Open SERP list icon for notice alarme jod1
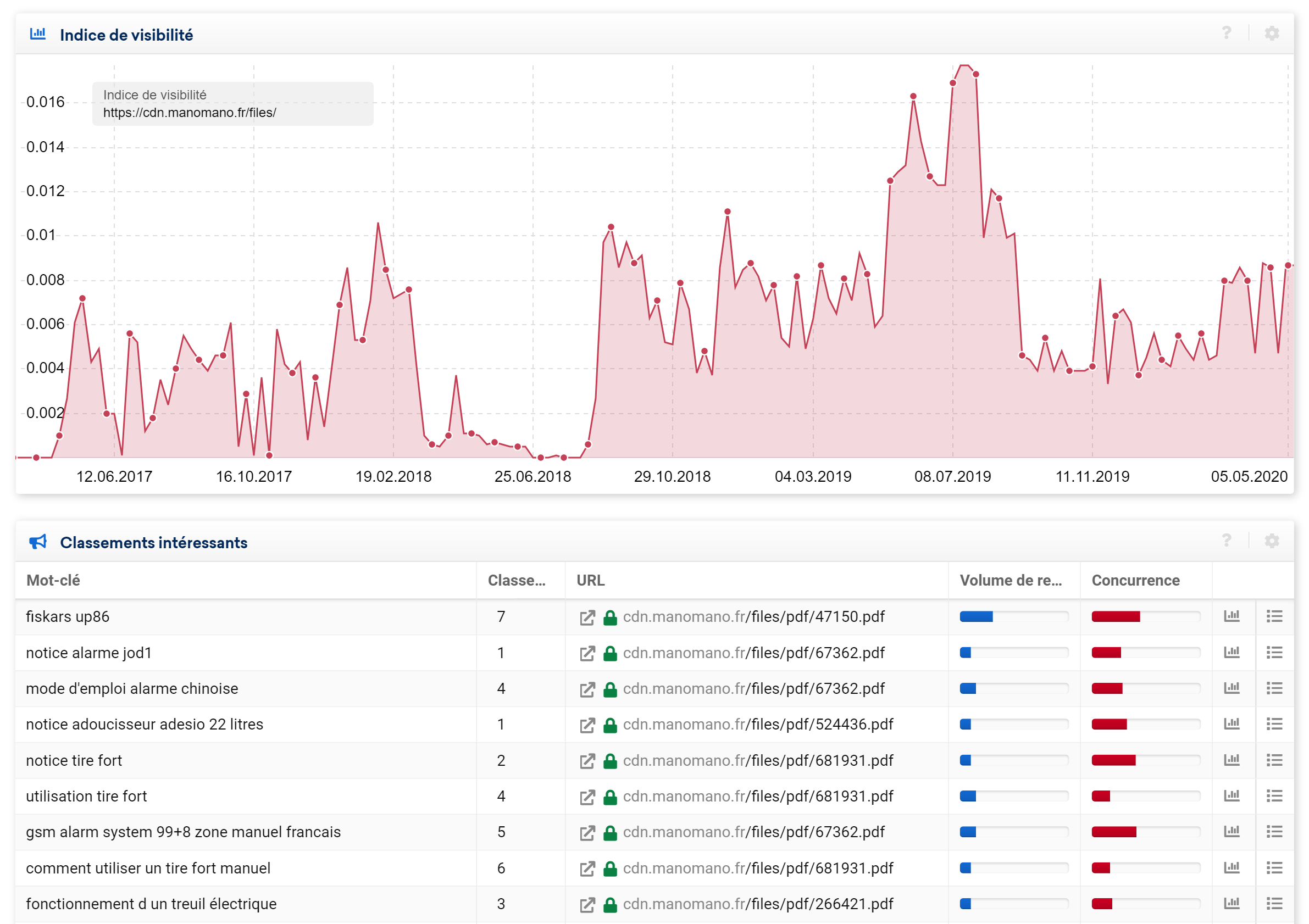Viewport: 1309px width, 924px height. (x=1274, y=652)
